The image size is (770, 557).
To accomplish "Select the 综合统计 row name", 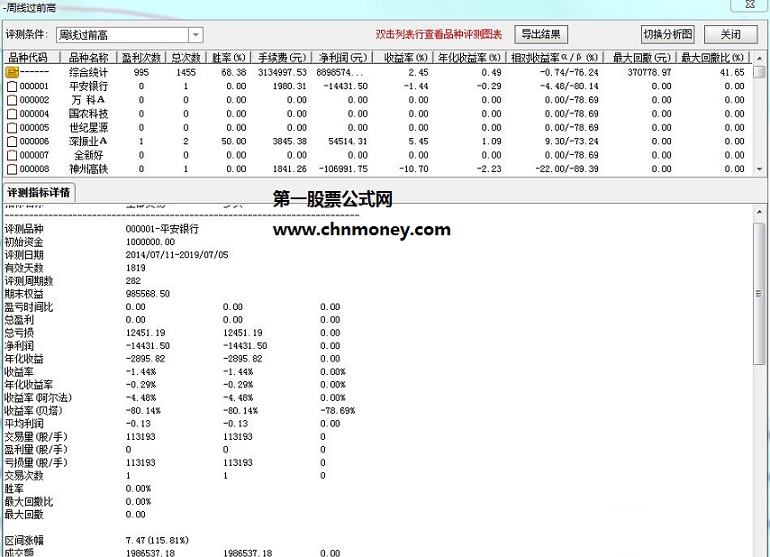I will pos(88,72).
